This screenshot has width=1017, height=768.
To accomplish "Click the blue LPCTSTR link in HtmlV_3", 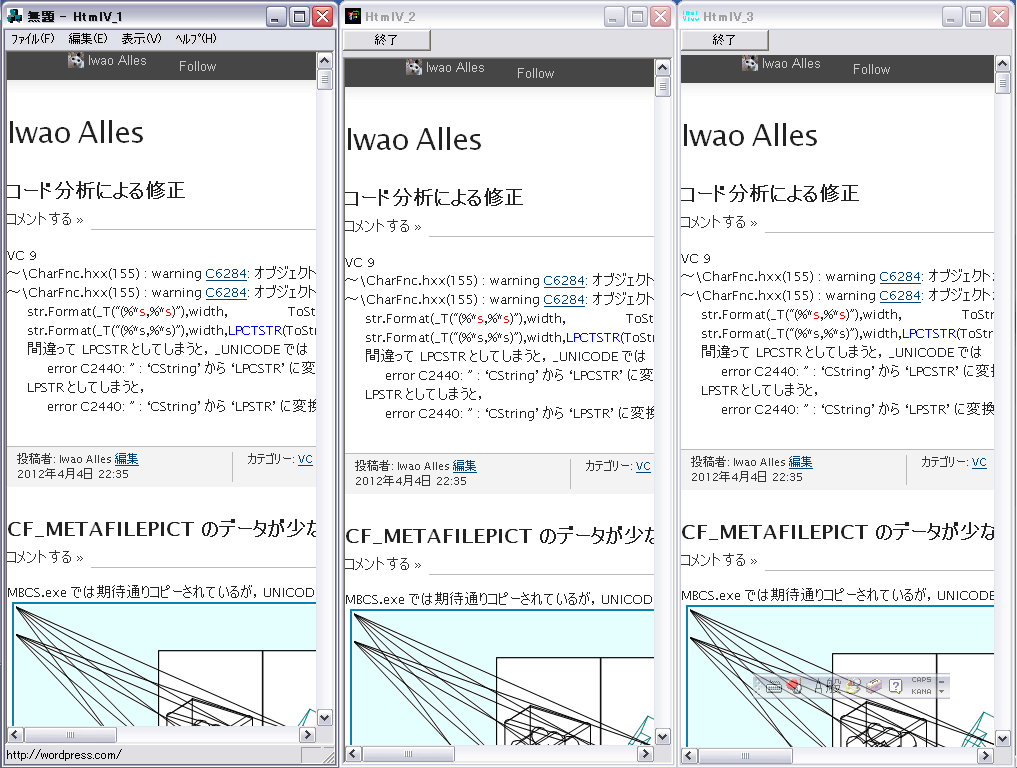I will click(x=929, y=334).
